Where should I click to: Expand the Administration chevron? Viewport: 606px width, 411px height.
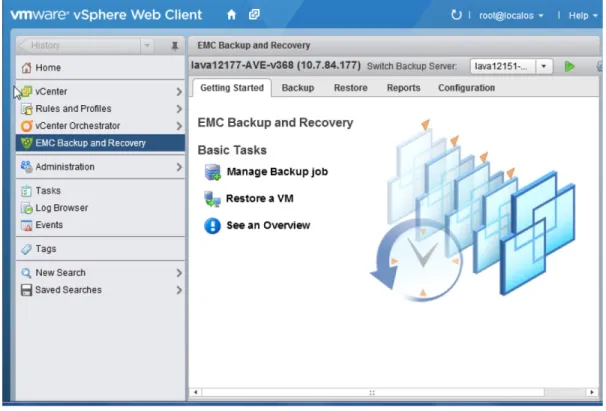(x=179, y=167)
